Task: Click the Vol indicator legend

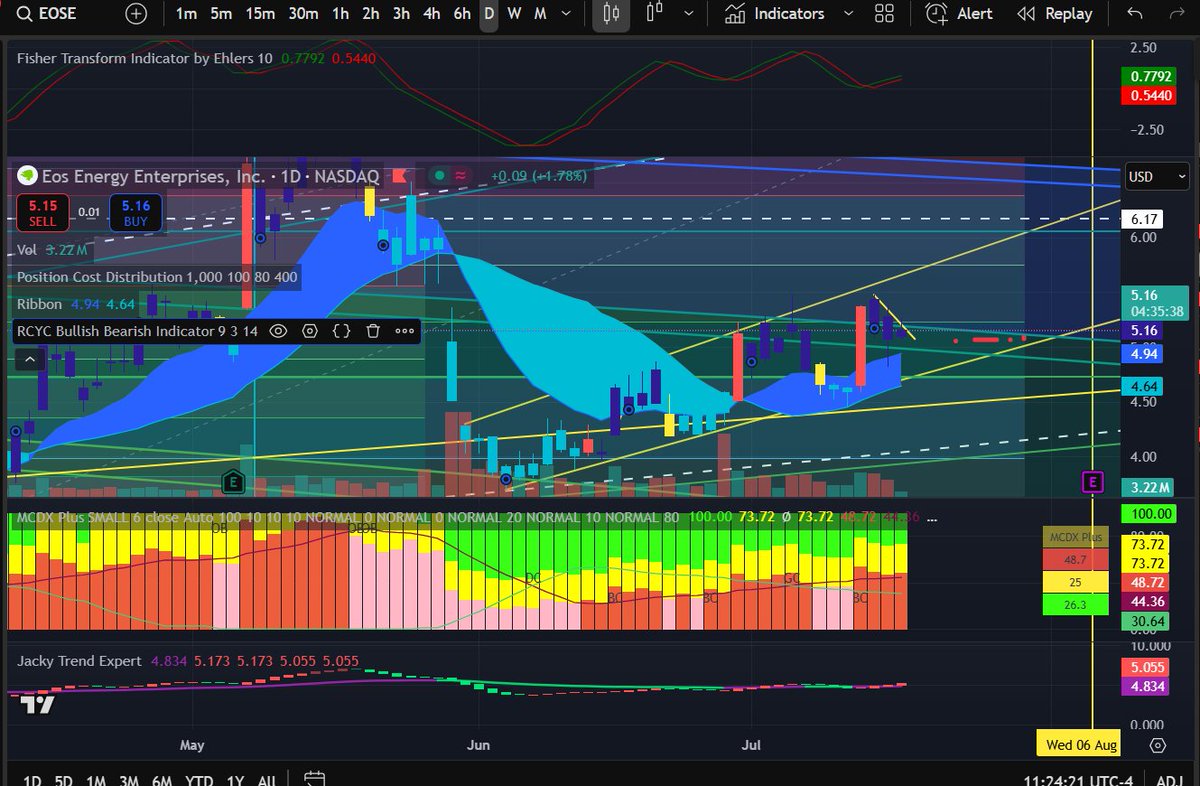Action: click(52, 249)
